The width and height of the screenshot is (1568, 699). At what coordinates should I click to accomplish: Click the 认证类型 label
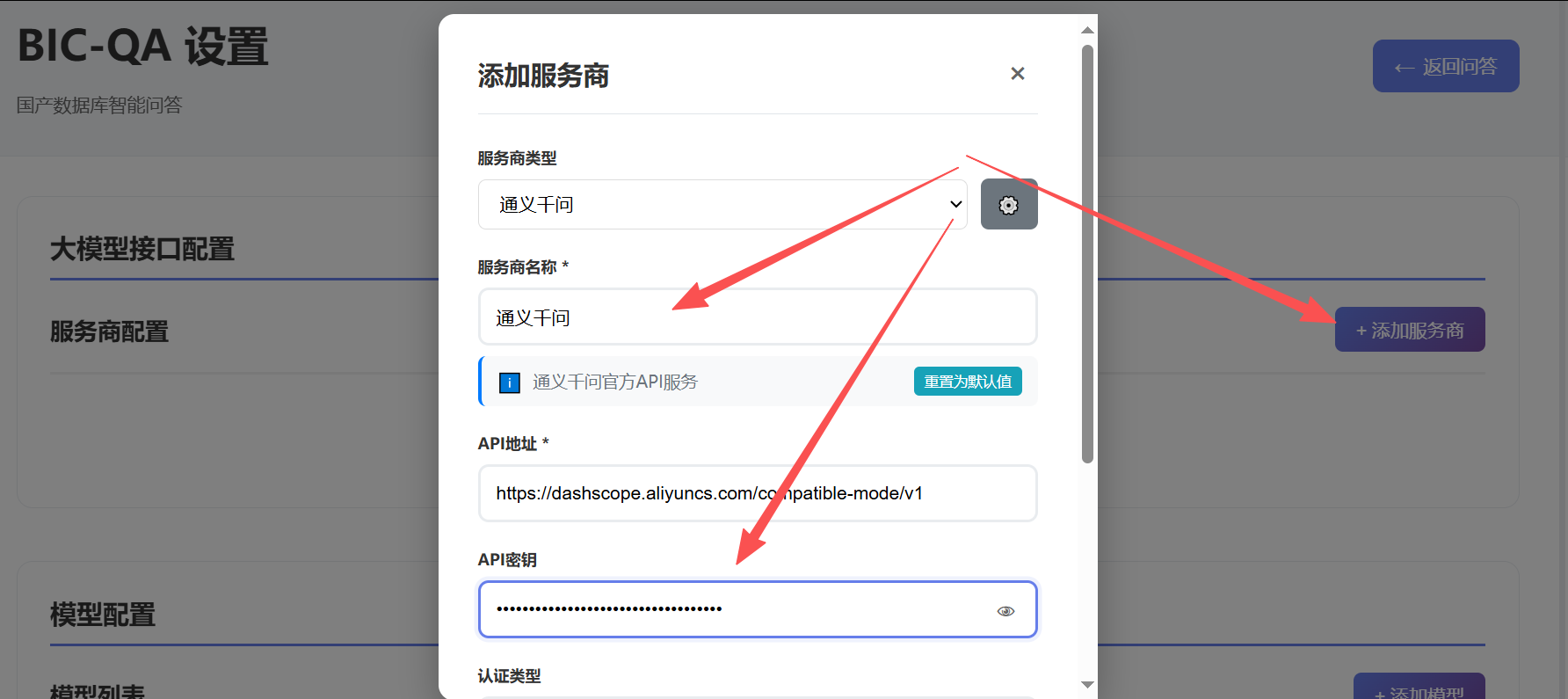[x=510, y=676]
